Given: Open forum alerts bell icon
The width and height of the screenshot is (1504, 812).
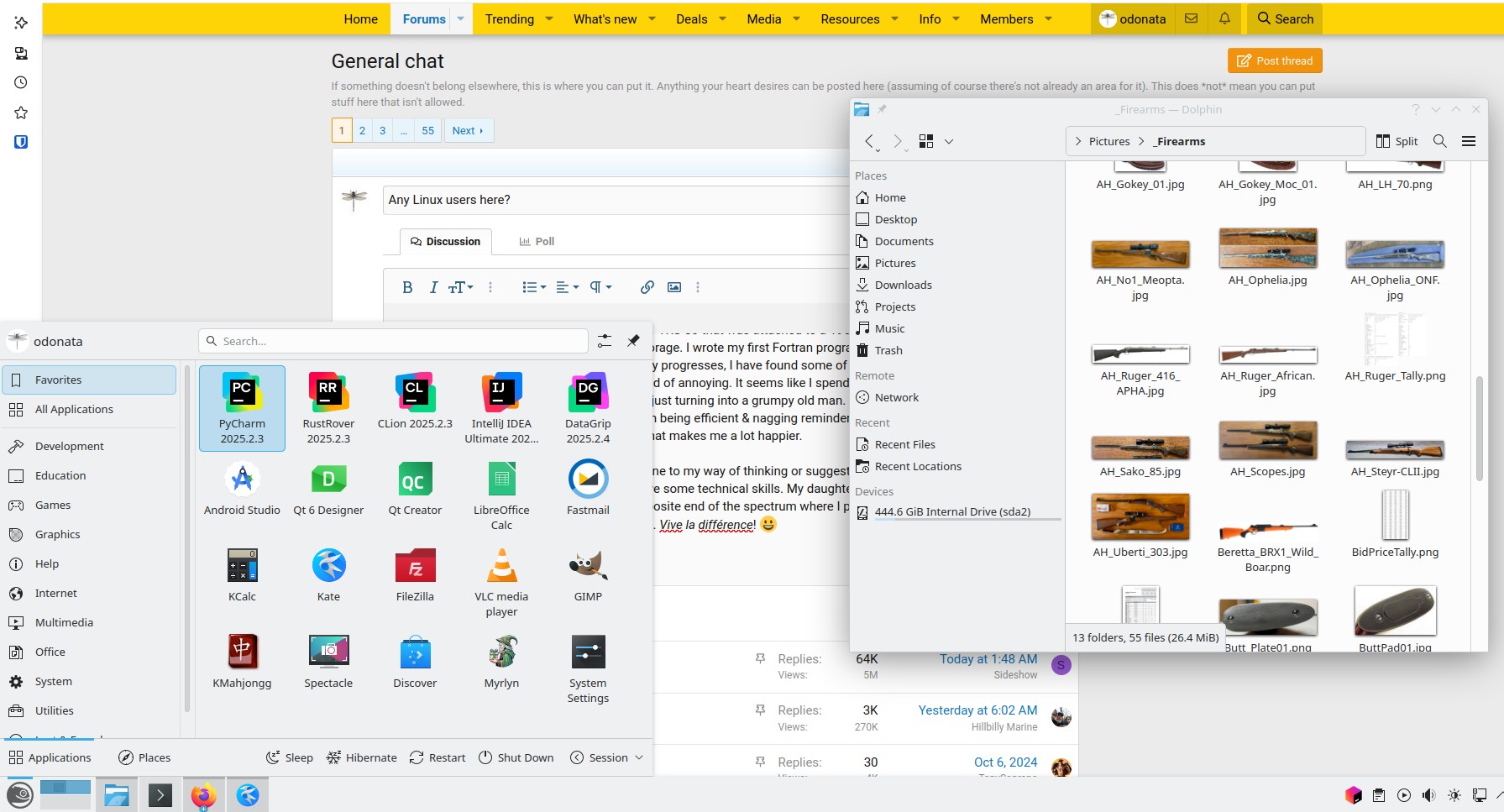Looking at the screenshot, I should 1224,18.
